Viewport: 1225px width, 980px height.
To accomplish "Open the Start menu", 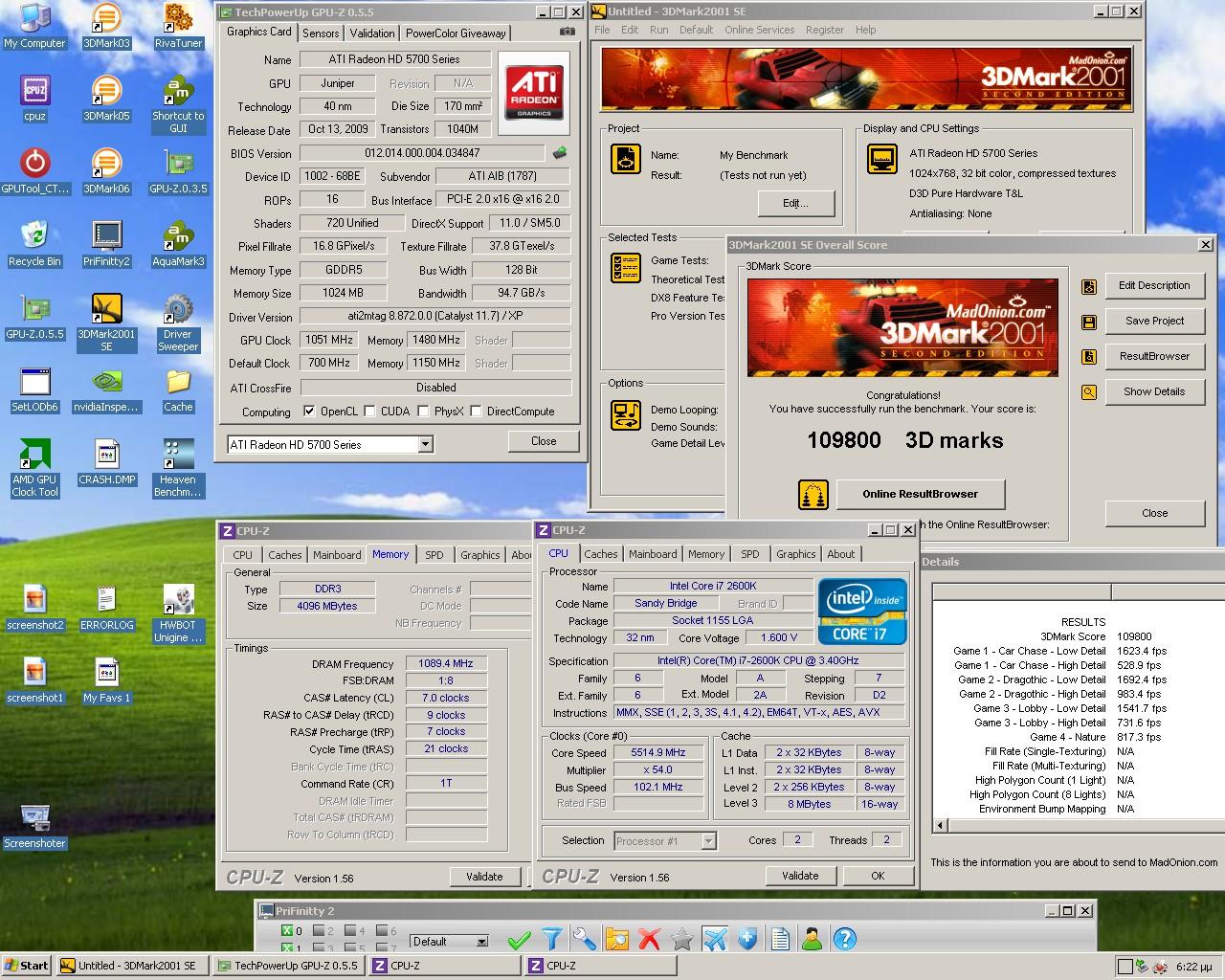I will pos(27,966).
